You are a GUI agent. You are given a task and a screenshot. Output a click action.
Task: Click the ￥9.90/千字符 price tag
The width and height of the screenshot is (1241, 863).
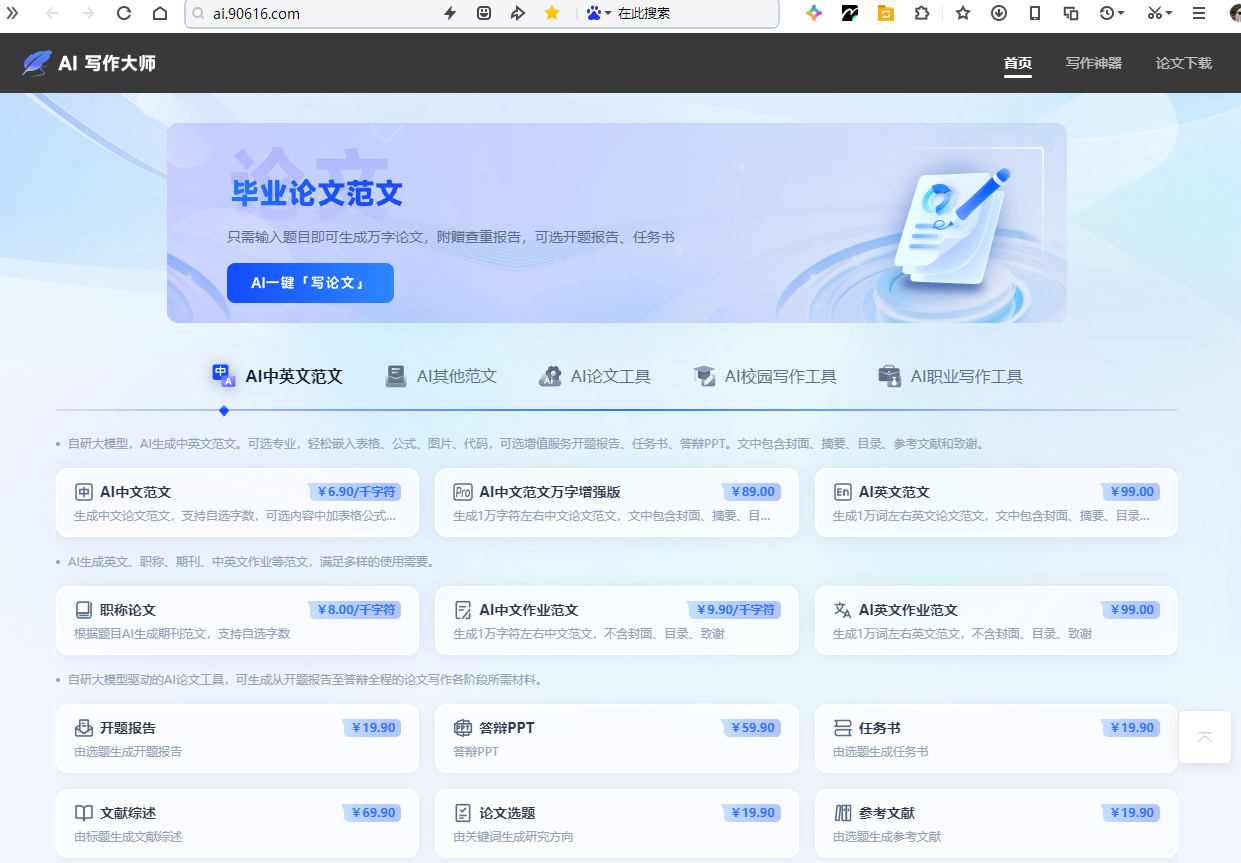pos(735,610)
